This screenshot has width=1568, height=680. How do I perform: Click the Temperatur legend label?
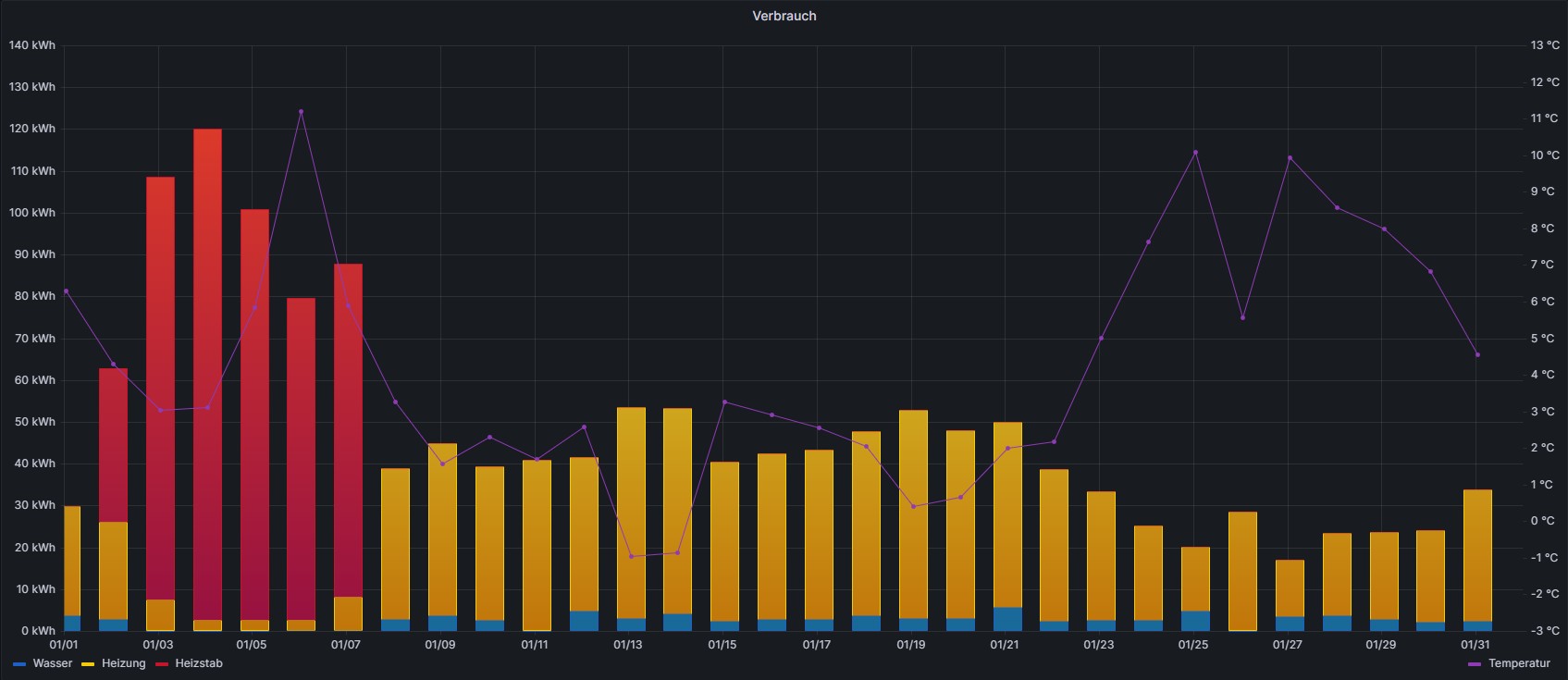tap(1519, 663)
